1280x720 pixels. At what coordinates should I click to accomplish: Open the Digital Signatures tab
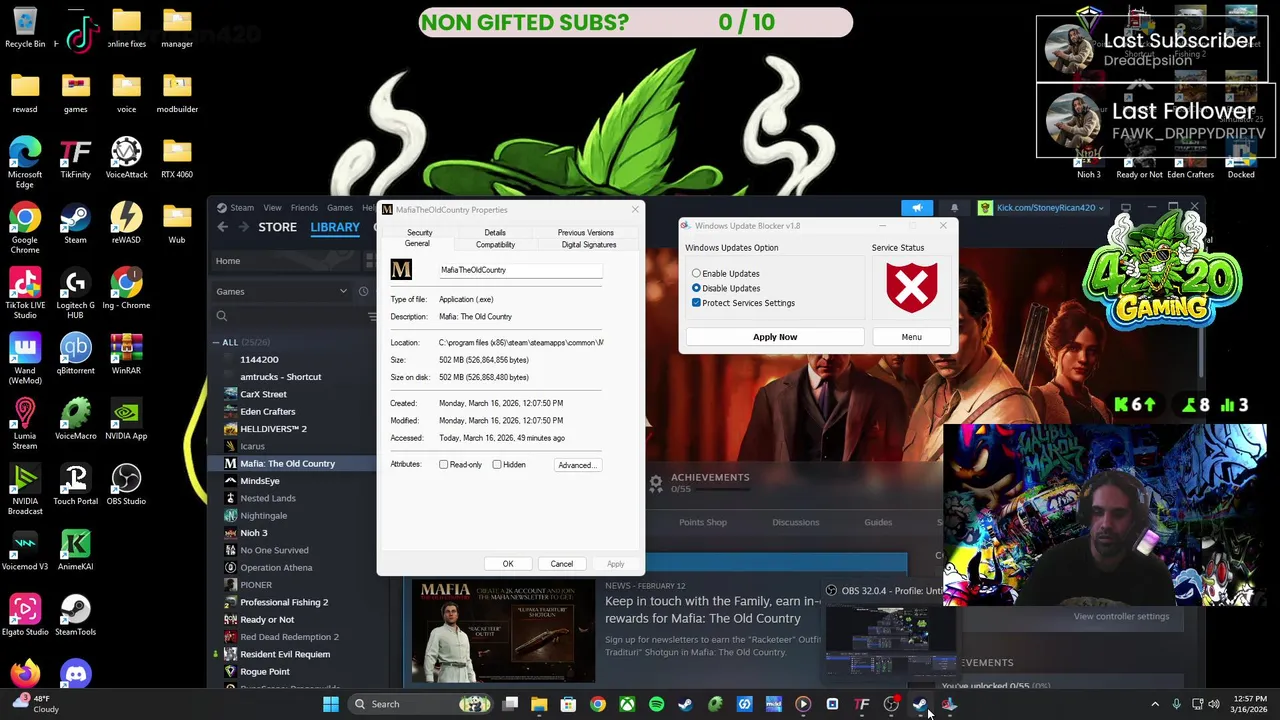(589, 245)
